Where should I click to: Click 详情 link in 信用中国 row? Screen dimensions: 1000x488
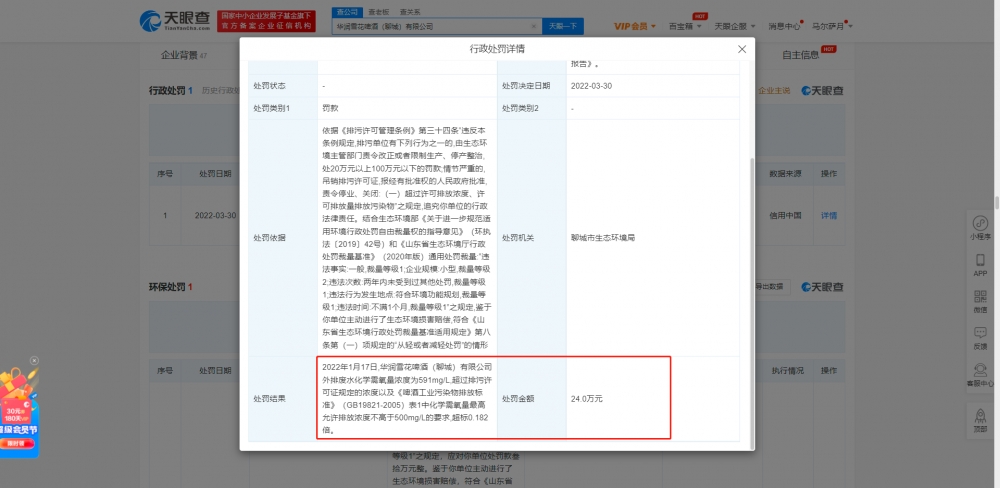click(828, 216)
